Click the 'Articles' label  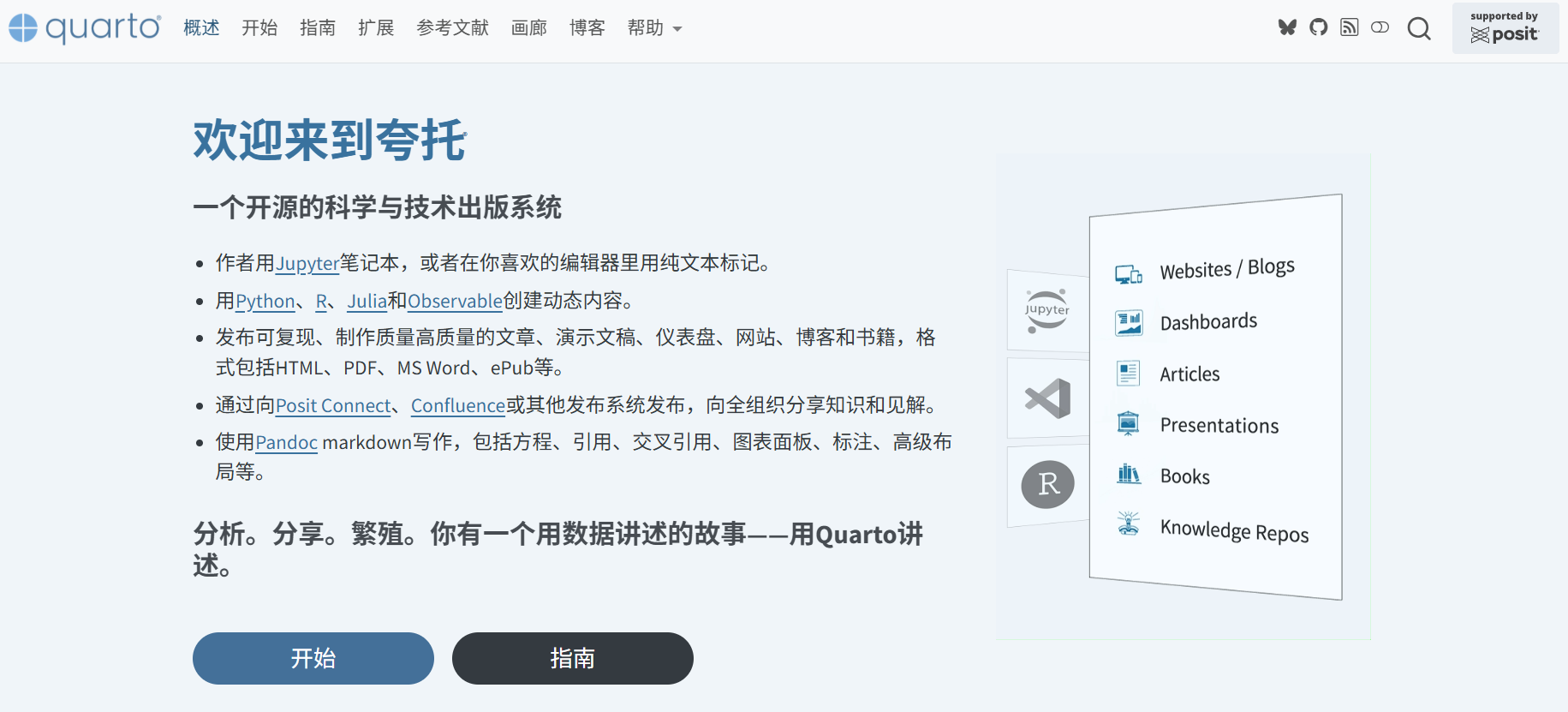[x=1189, y=374]
